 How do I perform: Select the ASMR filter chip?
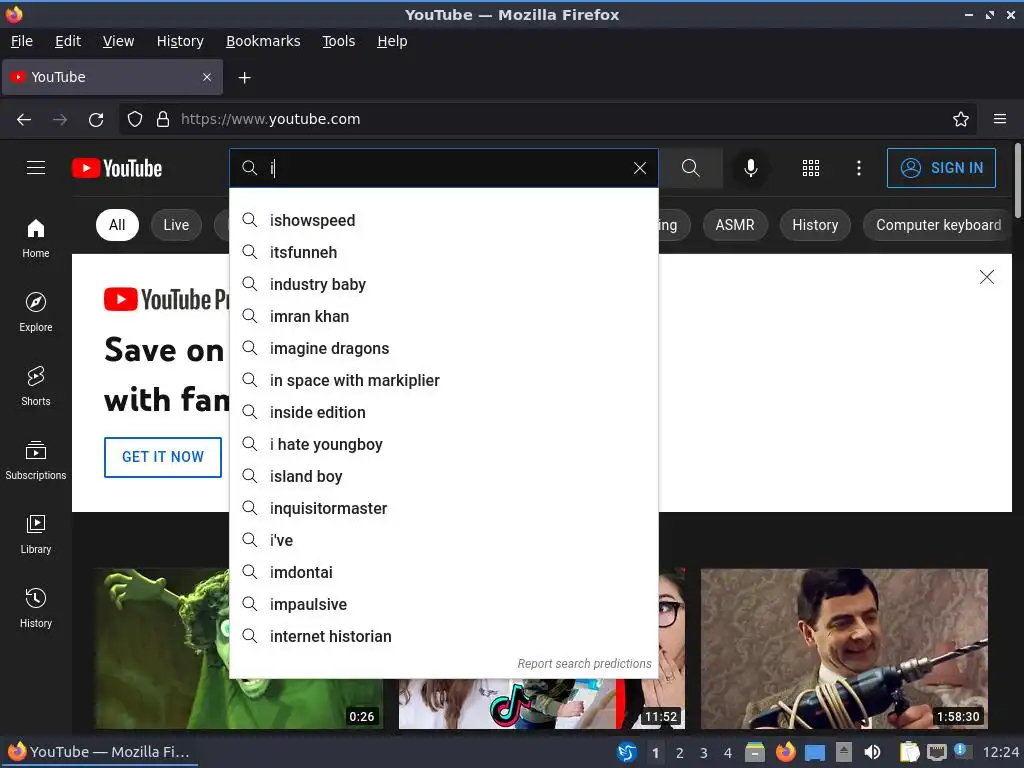pyautogui.click(x=735, y=225)
